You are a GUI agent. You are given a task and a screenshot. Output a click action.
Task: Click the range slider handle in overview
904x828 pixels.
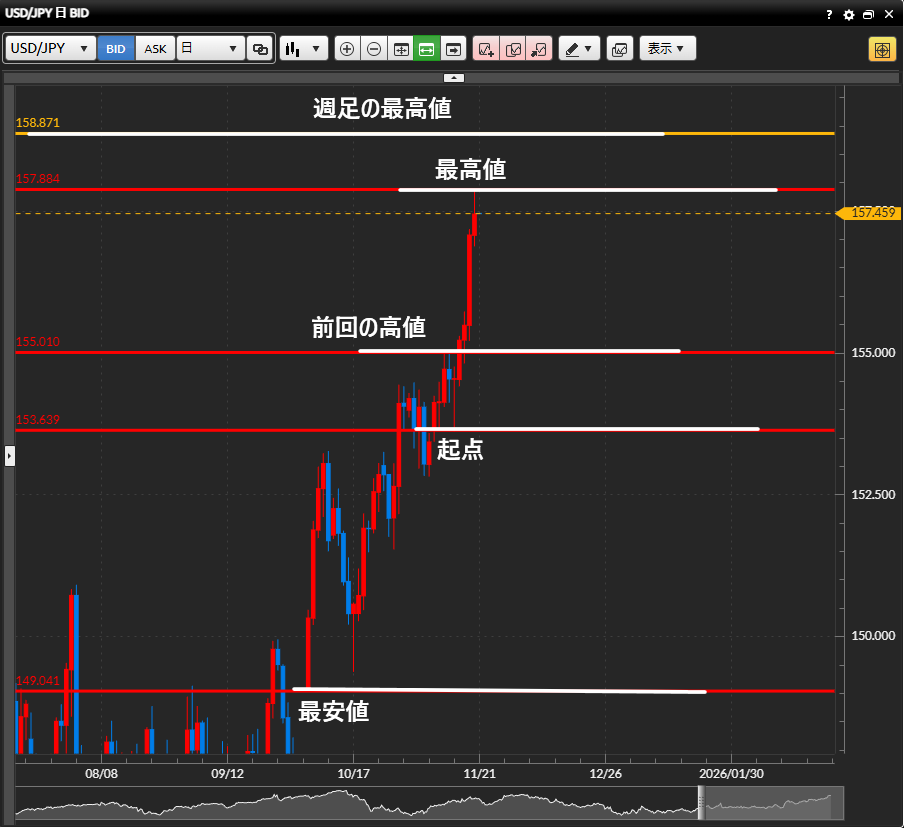pyautogui.click(x=701, y=802)
